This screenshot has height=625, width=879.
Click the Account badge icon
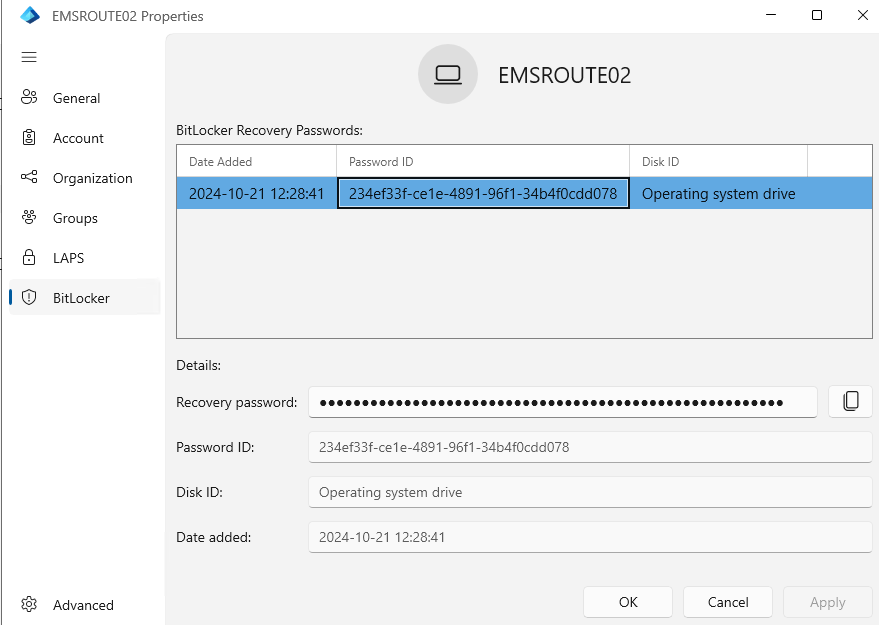click(x=29, y=138)
